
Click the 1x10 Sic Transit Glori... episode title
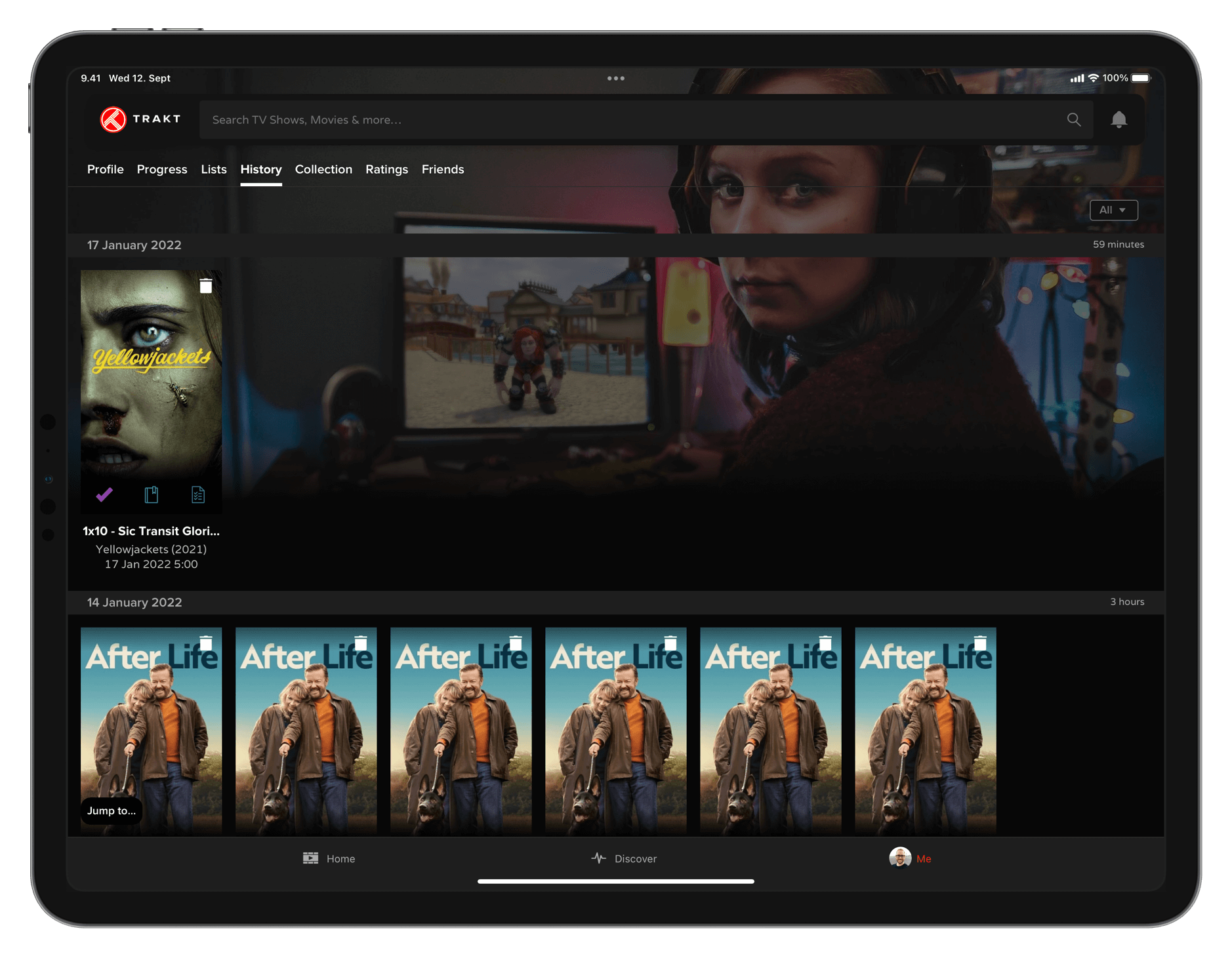[151, 531]
